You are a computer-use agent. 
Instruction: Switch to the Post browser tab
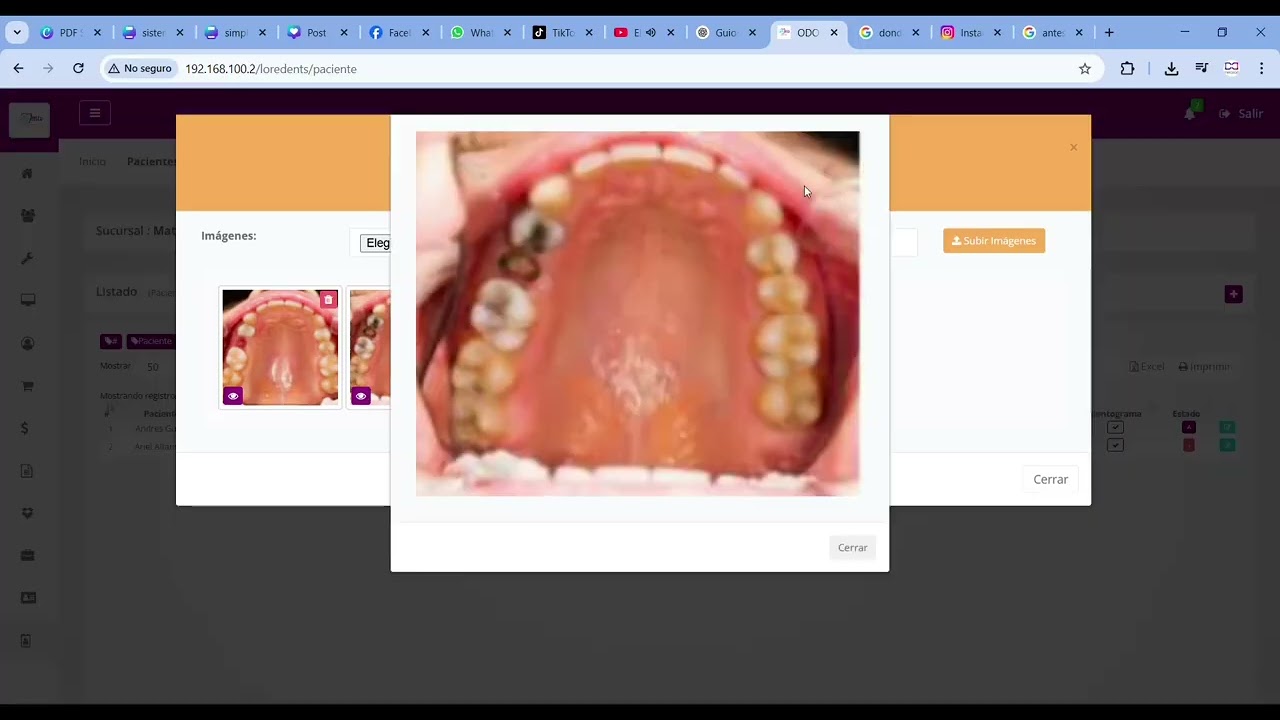[316, 33]
